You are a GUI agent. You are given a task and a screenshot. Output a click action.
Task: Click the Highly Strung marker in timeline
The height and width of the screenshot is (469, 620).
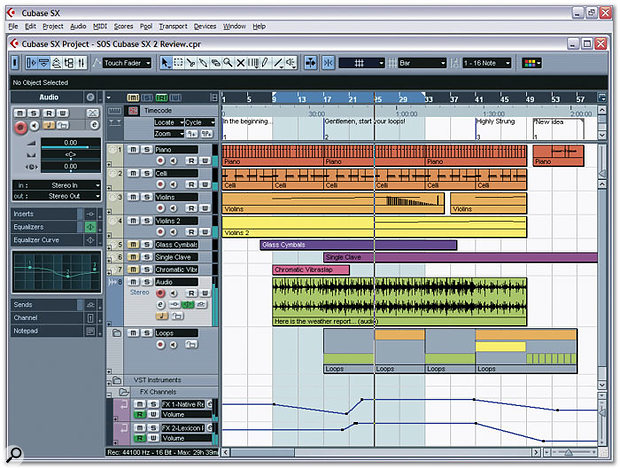click(x=495, y=121)
